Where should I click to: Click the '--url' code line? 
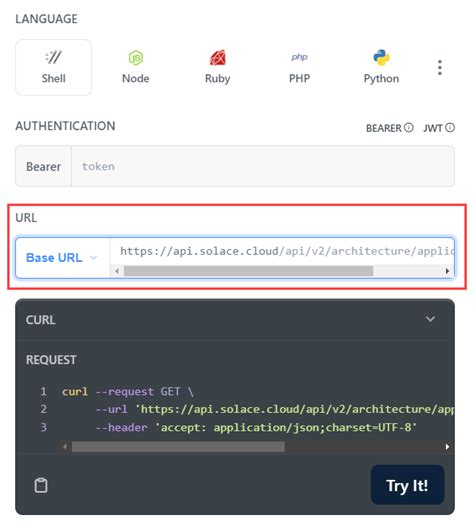(x=275, y=409)
